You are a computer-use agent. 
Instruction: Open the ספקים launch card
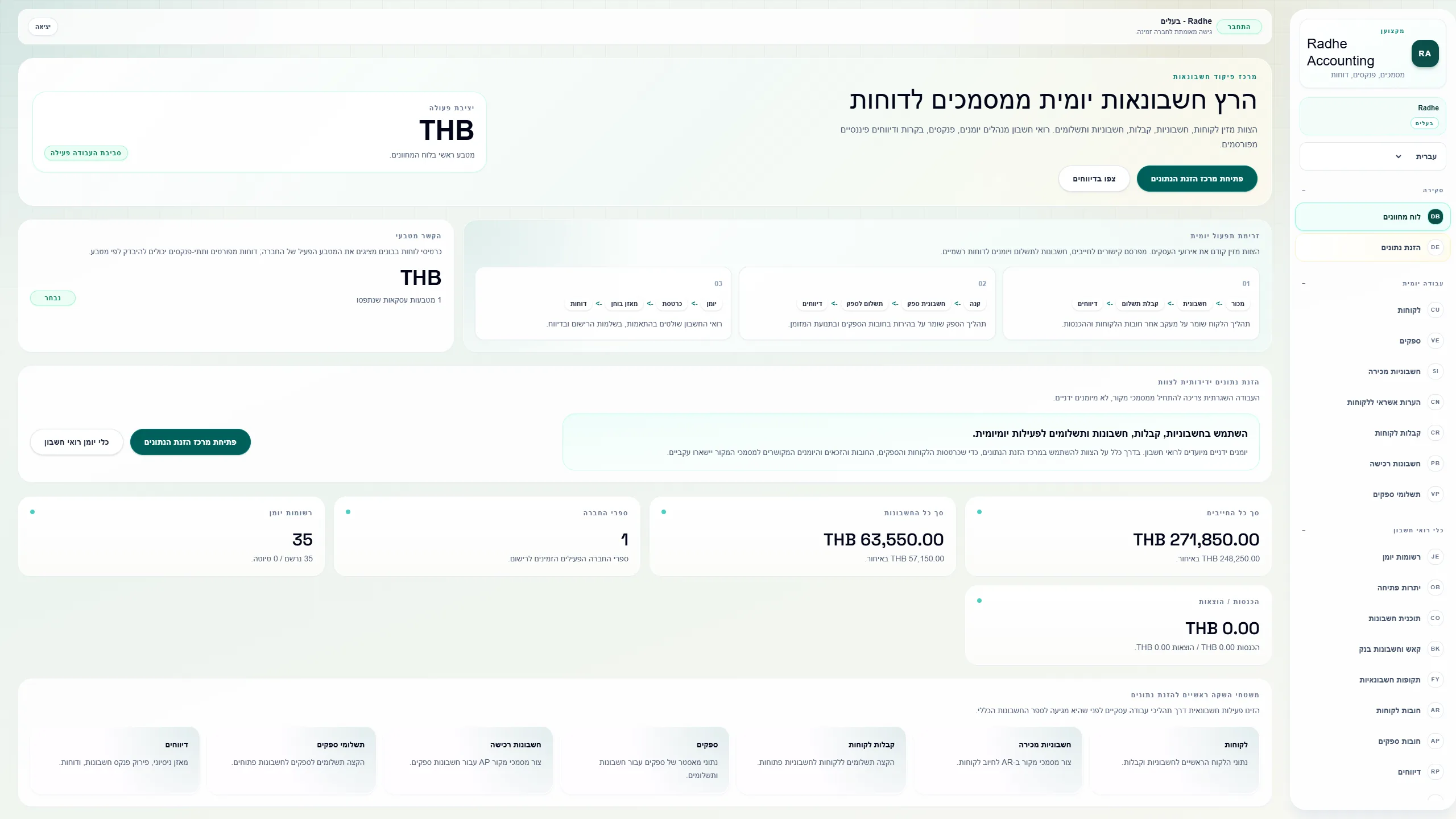pos(644,760)
